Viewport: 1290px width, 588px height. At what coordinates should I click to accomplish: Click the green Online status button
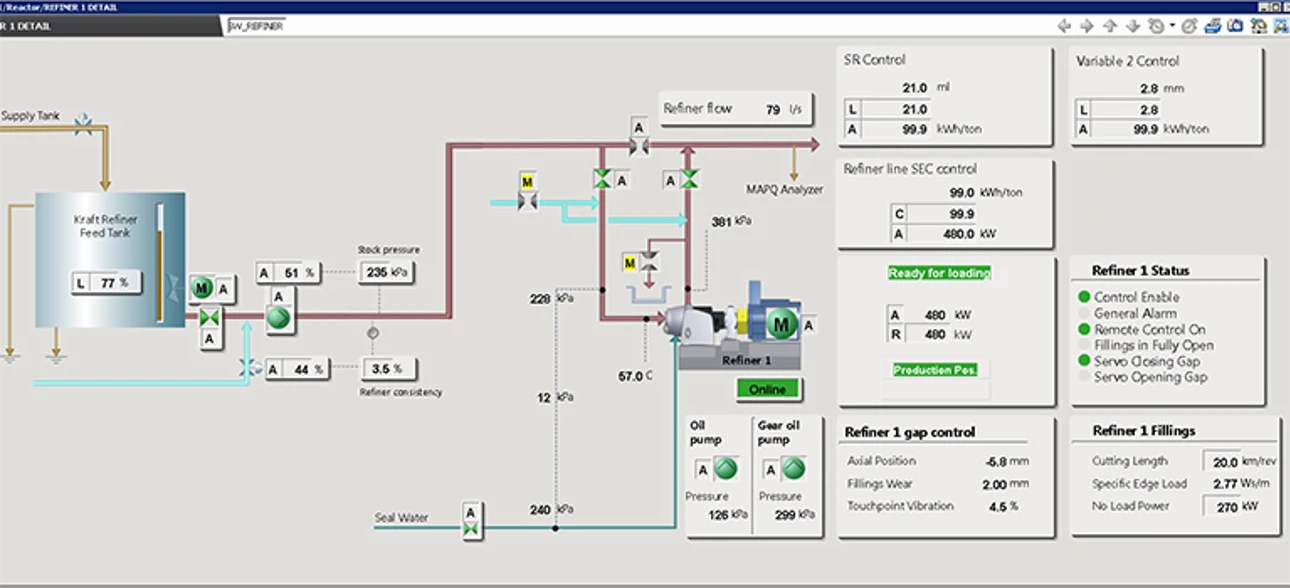pos(769,389)
